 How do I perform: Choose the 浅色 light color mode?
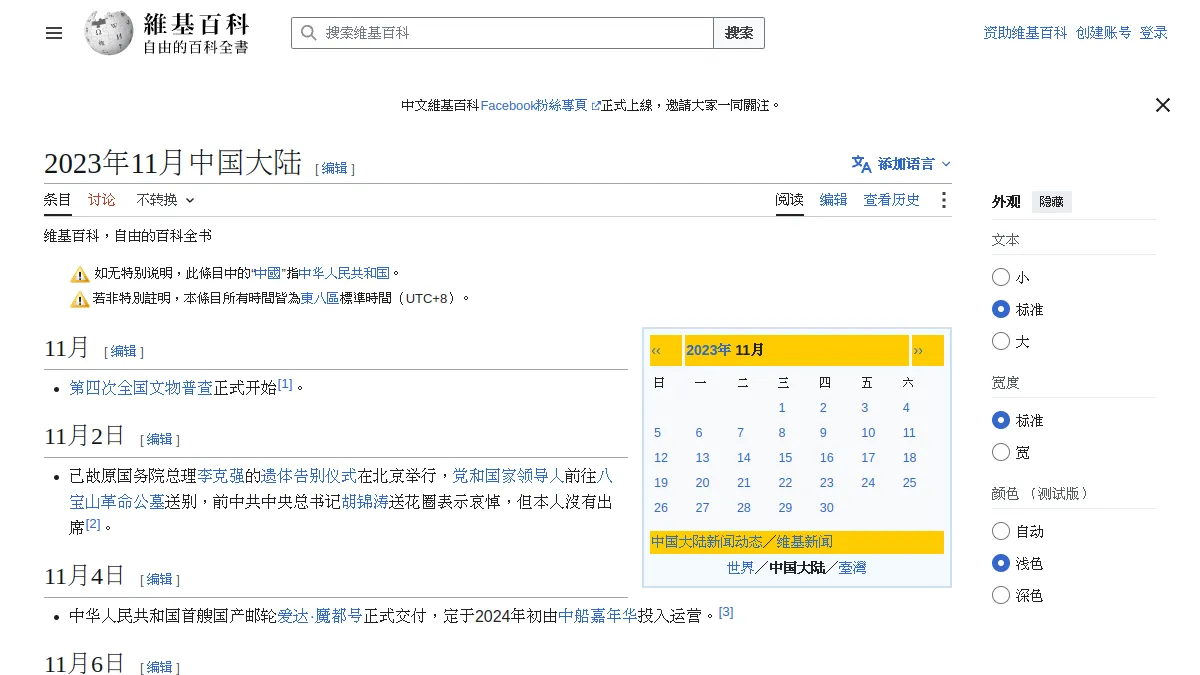(1001, 563)
